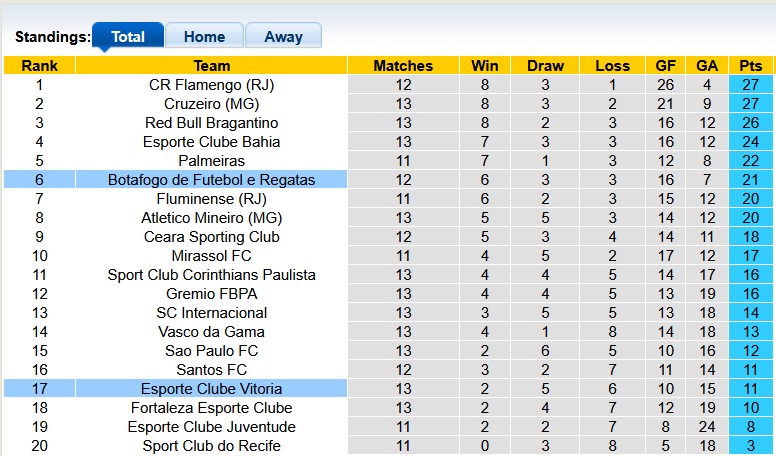Open Santos FC team page
Image resolution: width=776 pixels, height=456 pixels.
click(x=212, y=370)
